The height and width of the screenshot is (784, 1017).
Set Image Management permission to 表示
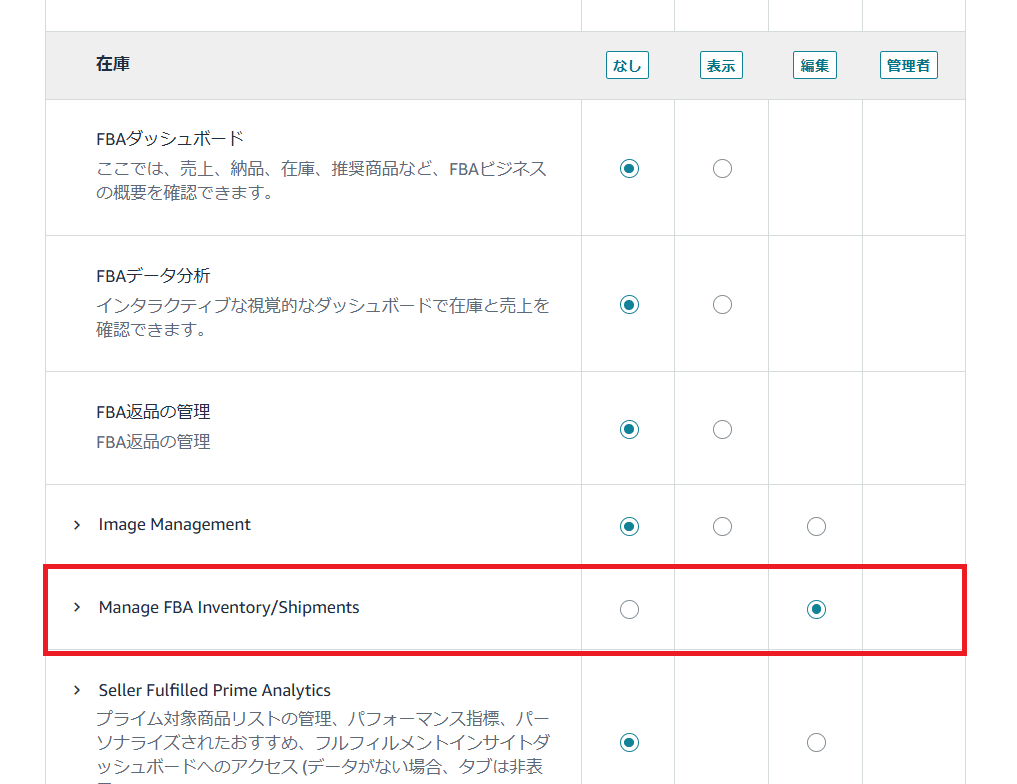coord(722,526)
